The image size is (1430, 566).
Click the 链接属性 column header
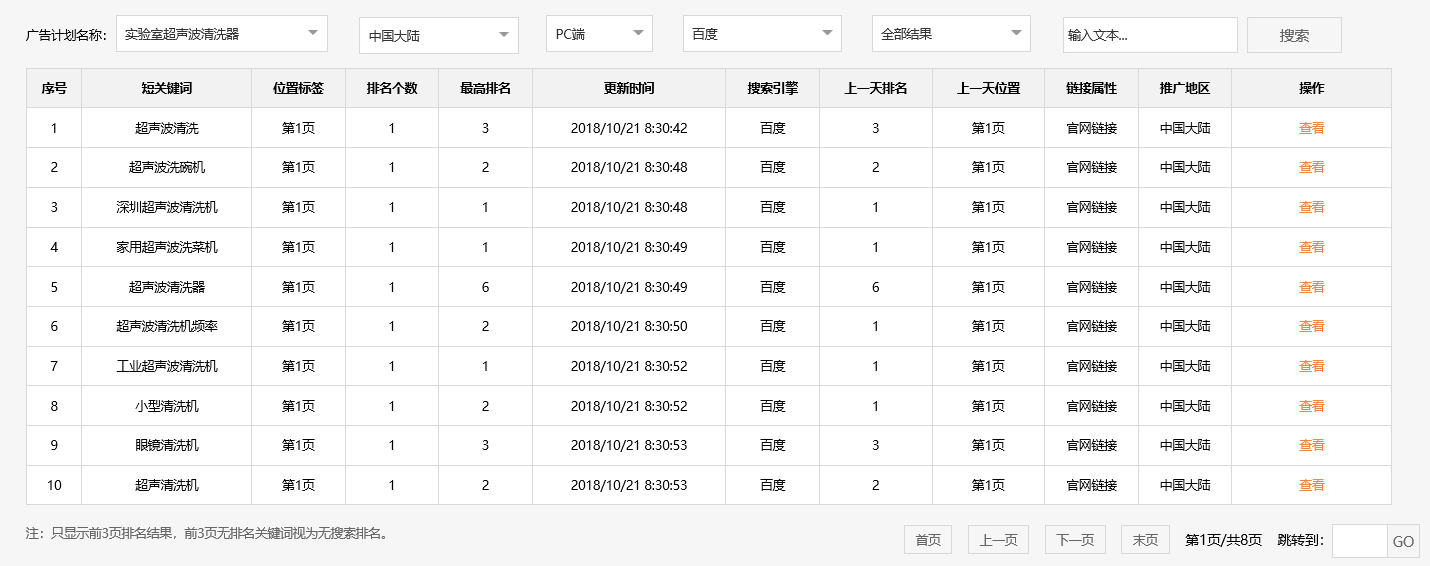pyautogui.click(x=1091, y=88)
